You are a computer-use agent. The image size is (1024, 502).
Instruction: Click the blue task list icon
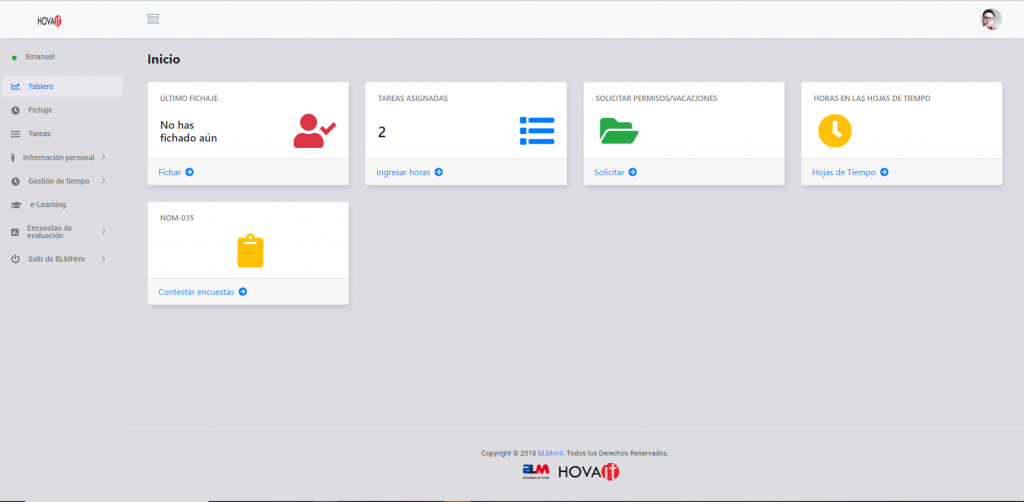coord(536,131)
